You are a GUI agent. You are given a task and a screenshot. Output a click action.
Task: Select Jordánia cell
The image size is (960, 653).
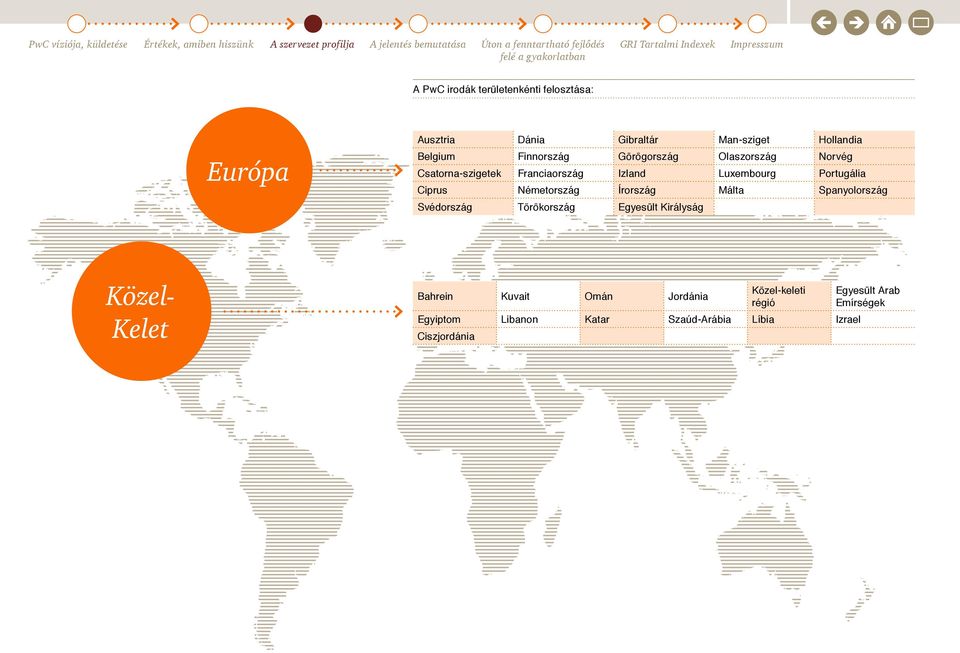pos(705,296)
